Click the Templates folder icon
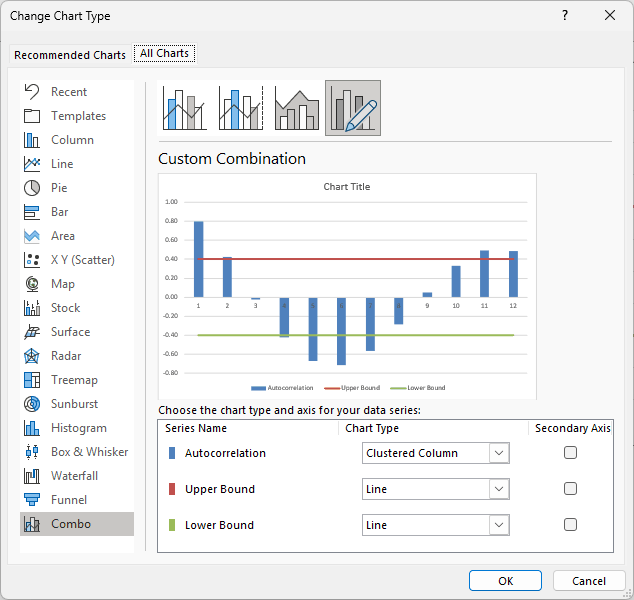Image resolution: width=634 pixels, height=600 pixels. [32, 116]
